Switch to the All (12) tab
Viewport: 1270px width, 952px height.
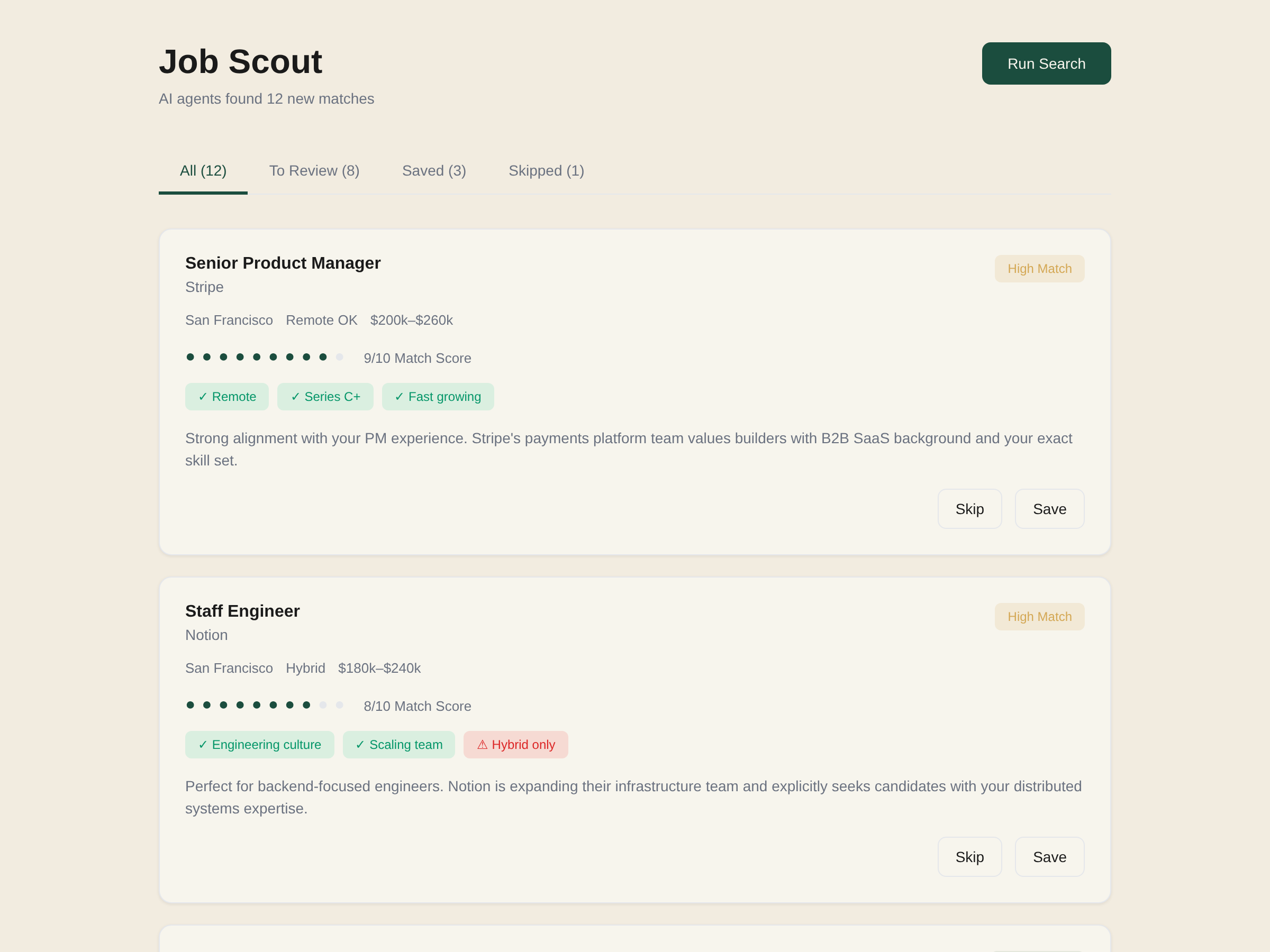pos(203,171)
